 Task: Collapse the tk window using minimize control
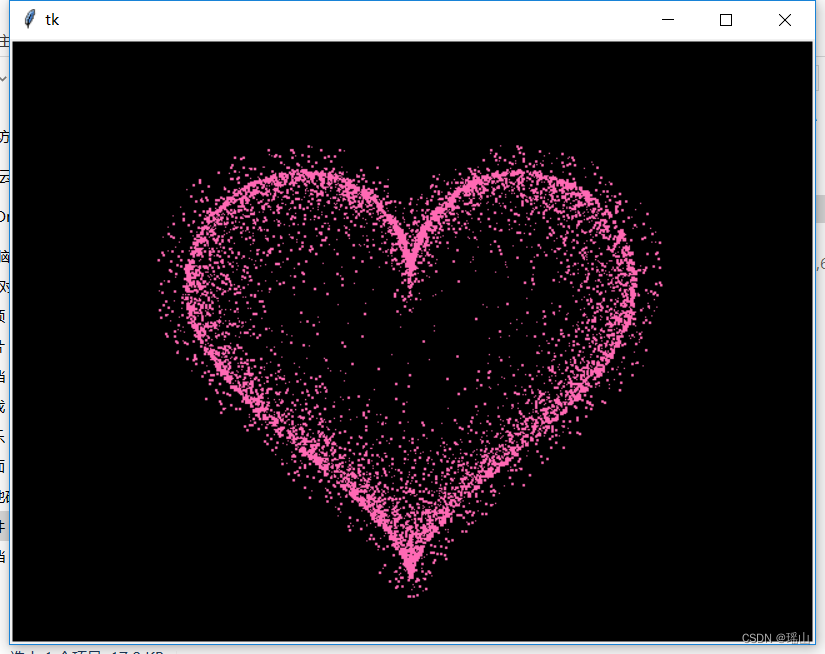click(667, 19)
